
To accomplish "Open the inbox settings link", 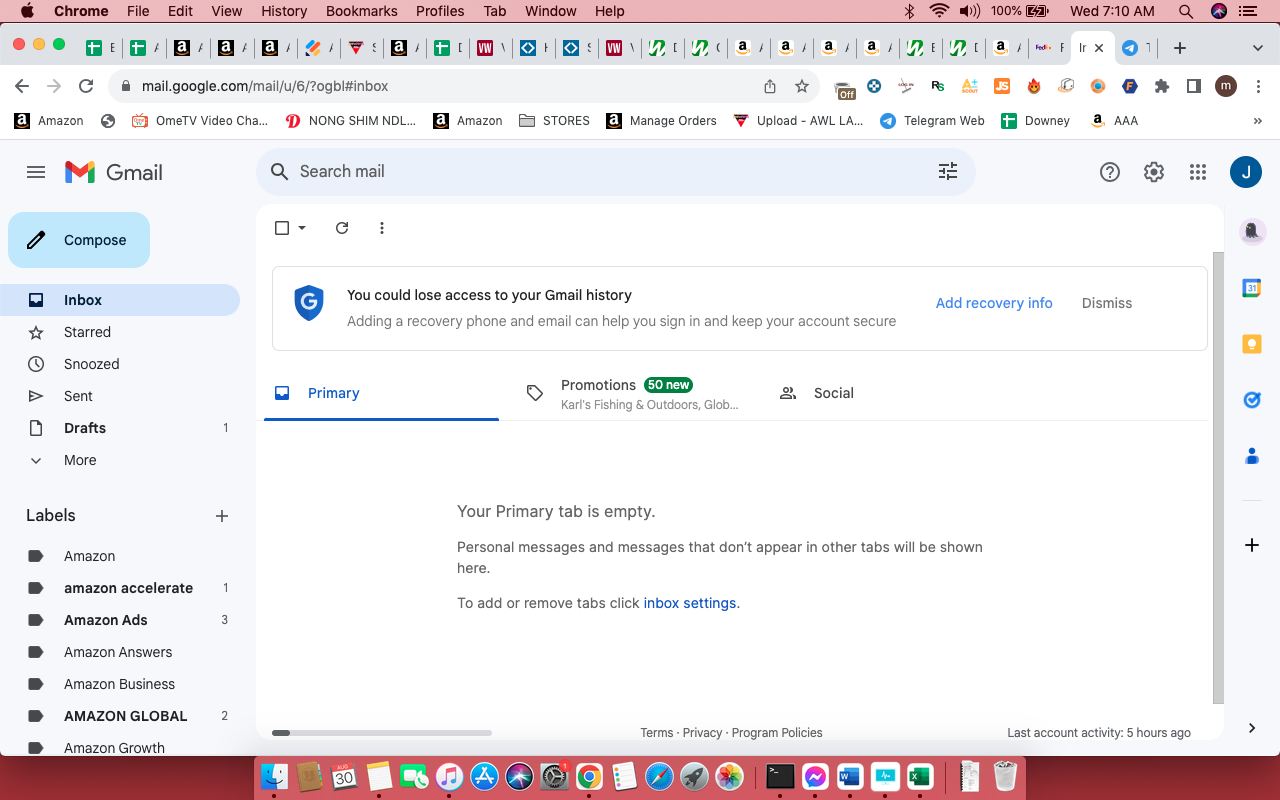I will tap(690, 603).
